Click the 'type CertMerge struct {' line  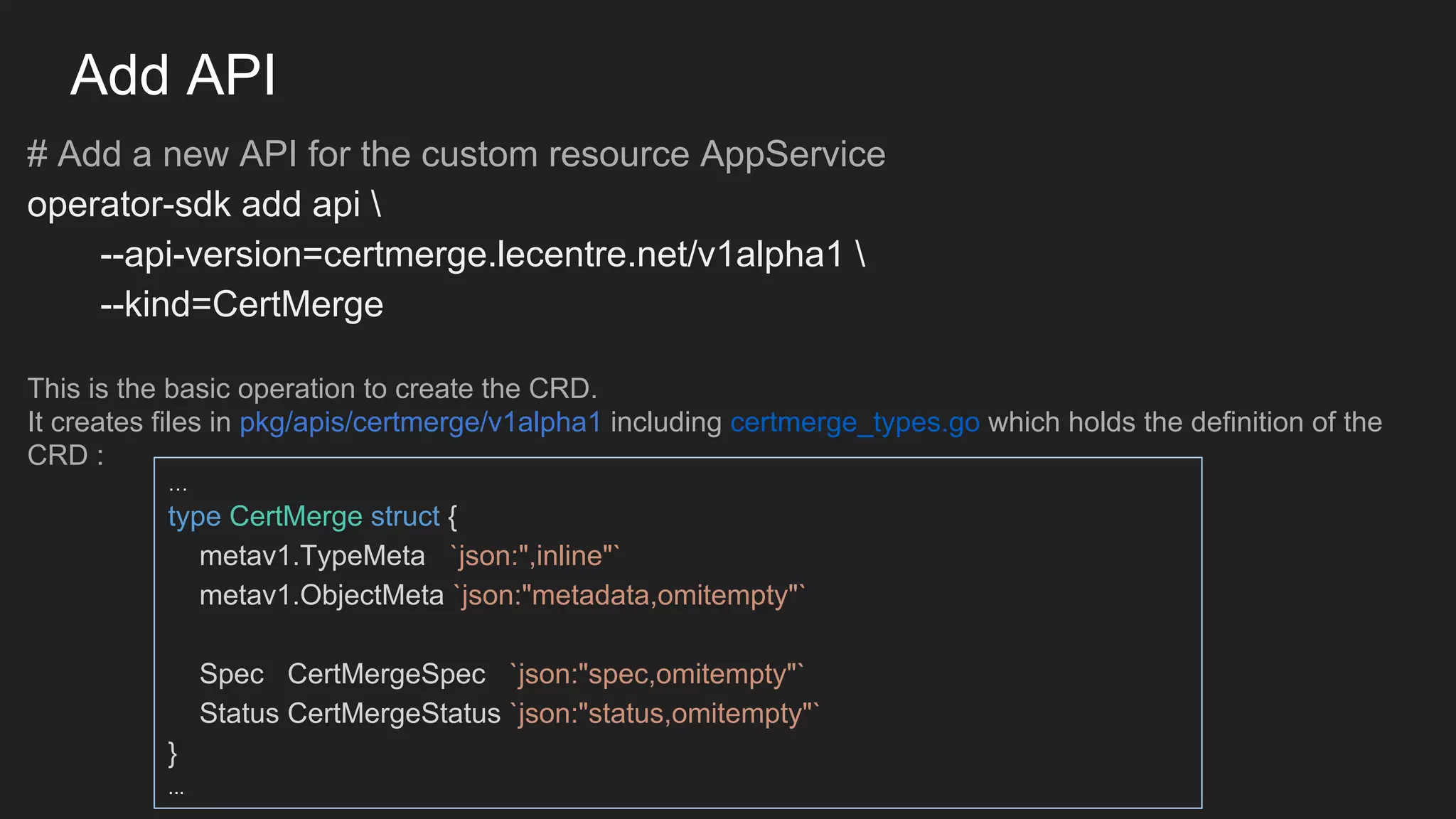(x=313, y=517)
